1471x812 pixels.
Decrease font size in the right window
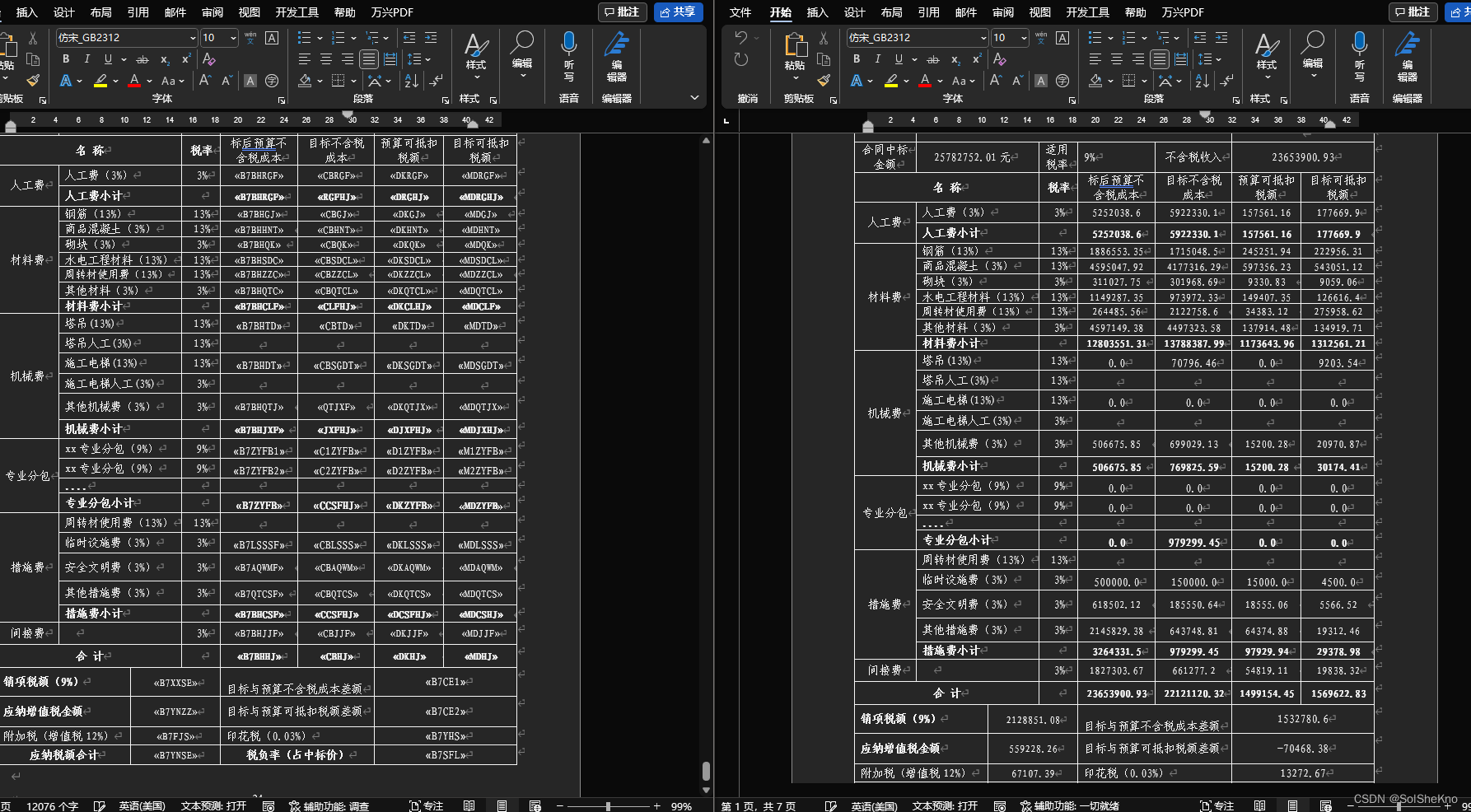click(1018, 81)
